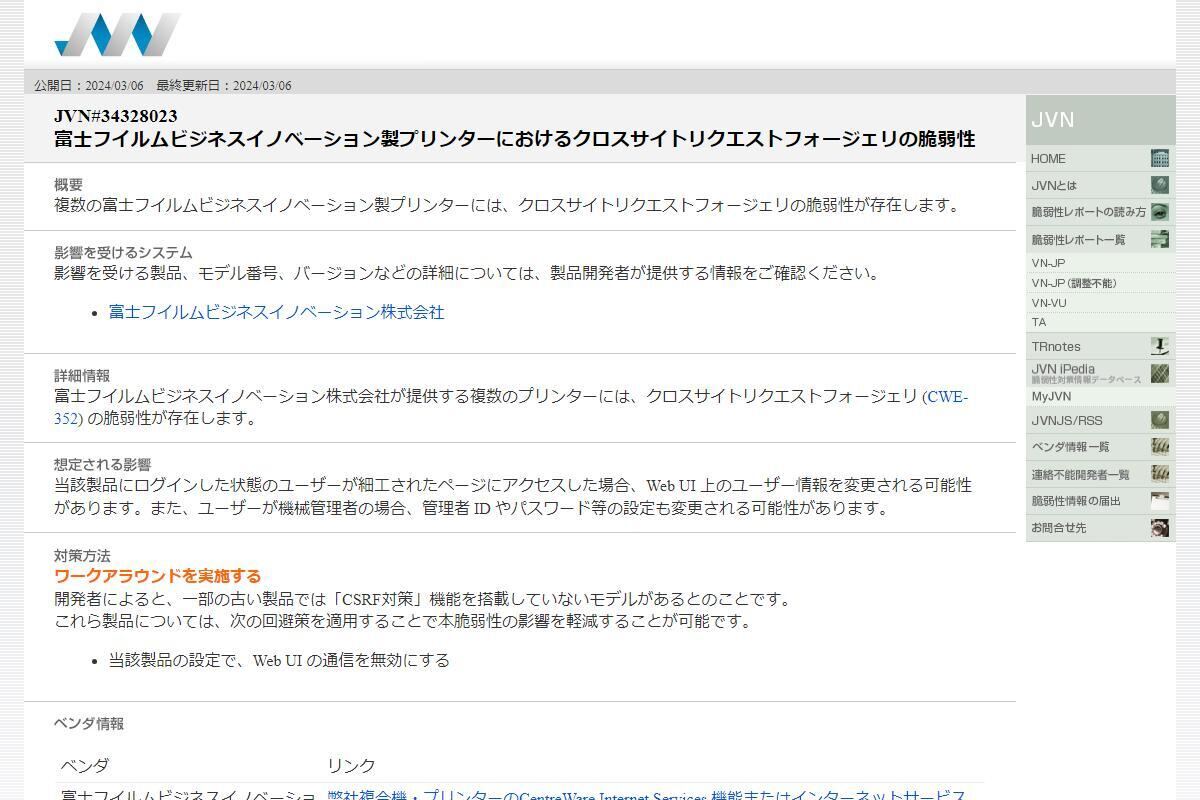The height and width of the screenshot is (800, 1200).
Task: Open ベンダ情報一覧 menu item
Action: click(x=1100, y=447)
